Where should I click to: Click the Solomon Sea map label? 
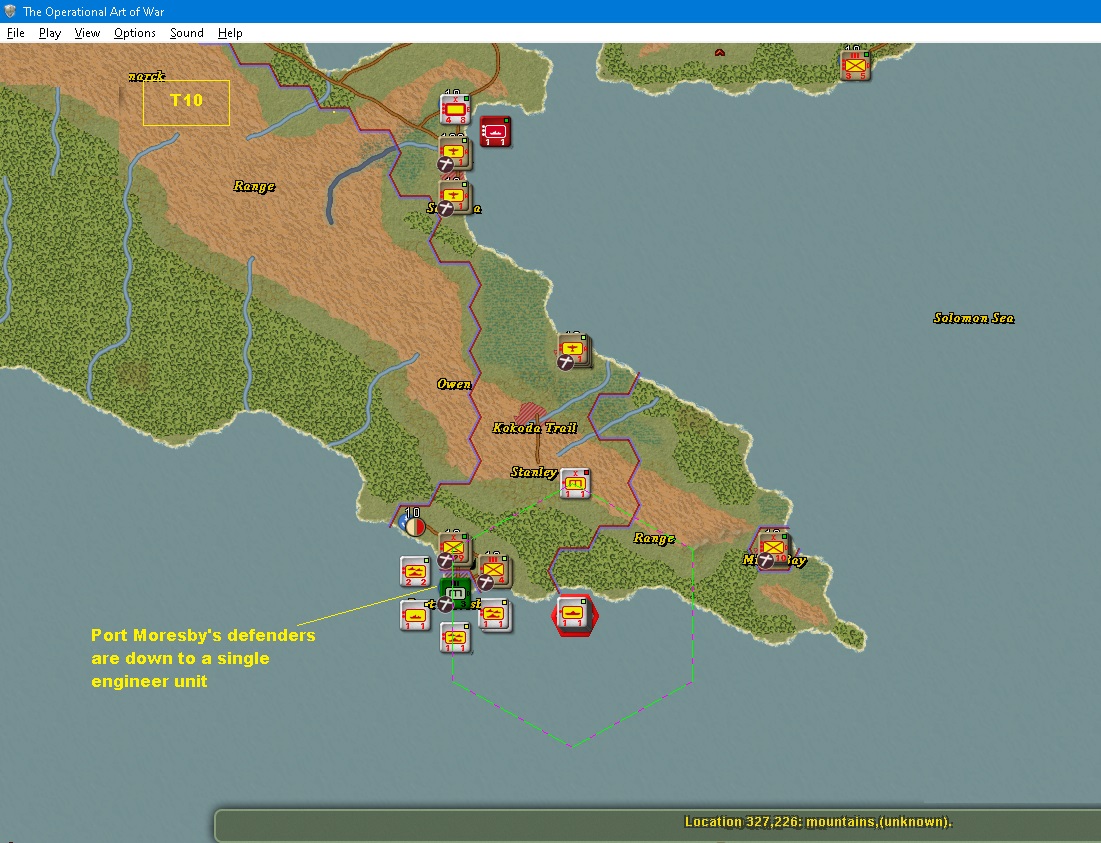coord(974,318)
